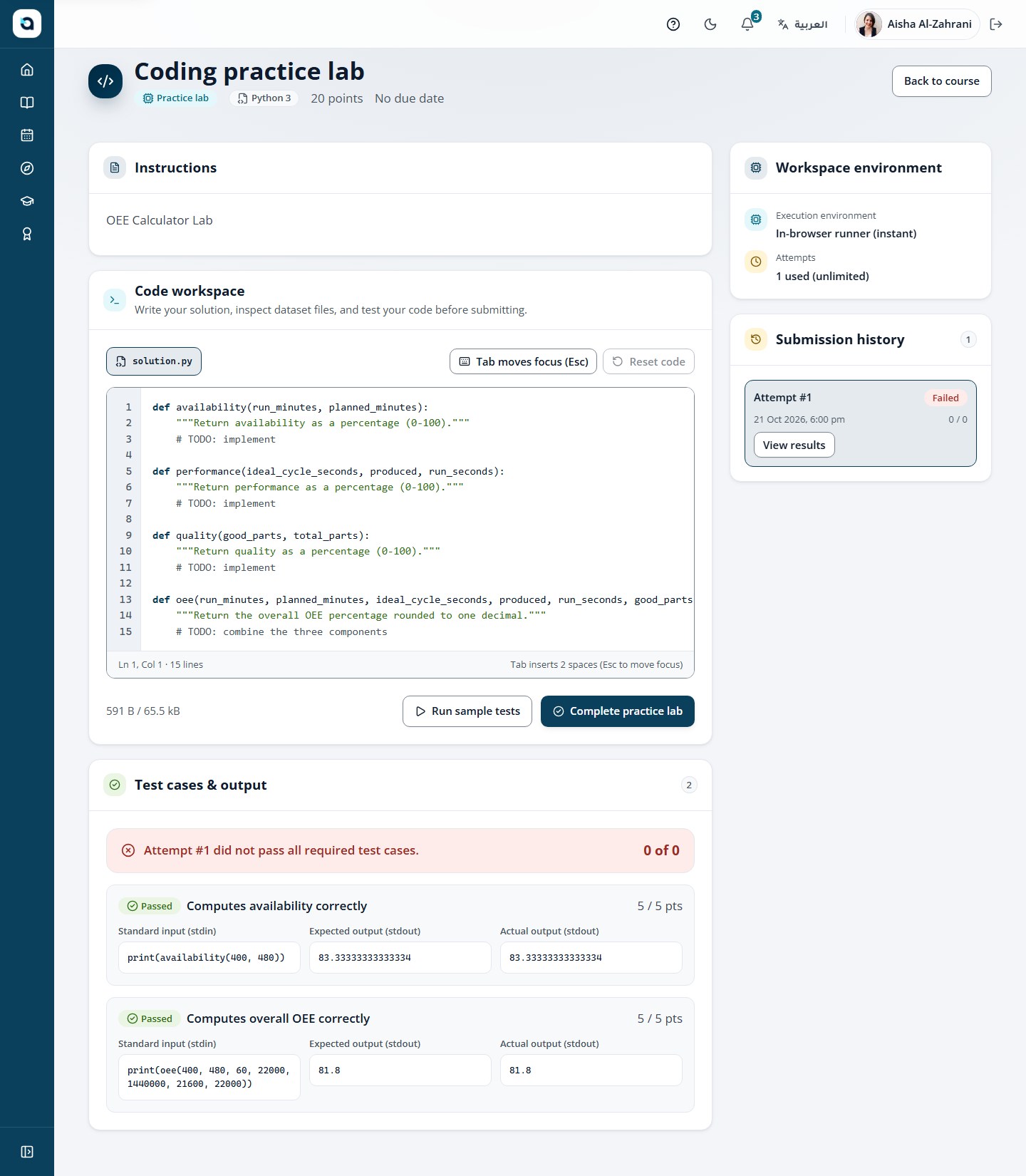Screen dimensions: 1026x1176
Task: Open Aisha Al-Zahrani profile menu
Action: pos(917,24)
